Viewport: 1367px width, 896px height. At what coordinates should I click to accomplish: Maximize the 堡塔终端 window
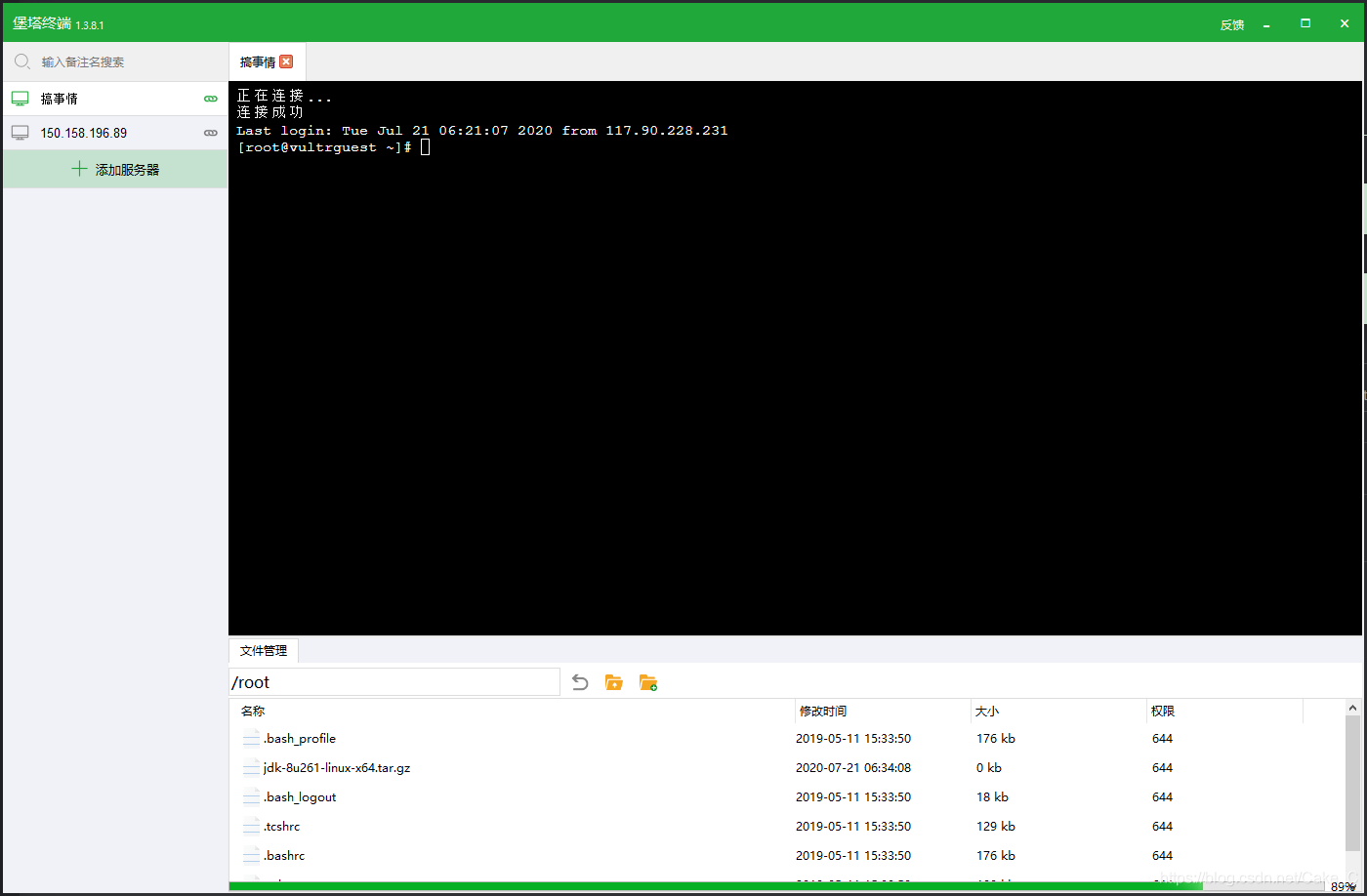pos(1305,23)
